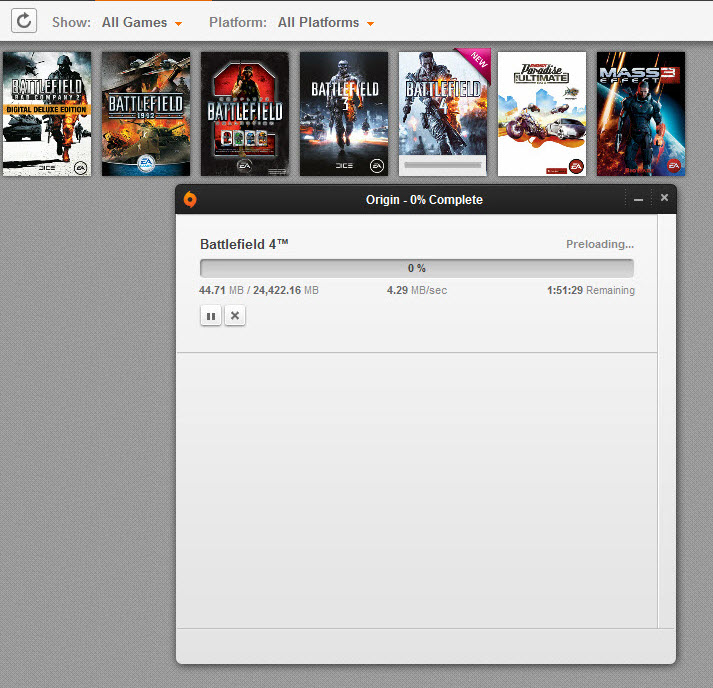This screenshot has height=688, width=713.
Task: Select Burnout Paradise Ultimate cover
Action: pyautogui.click(x=542, y=114)
